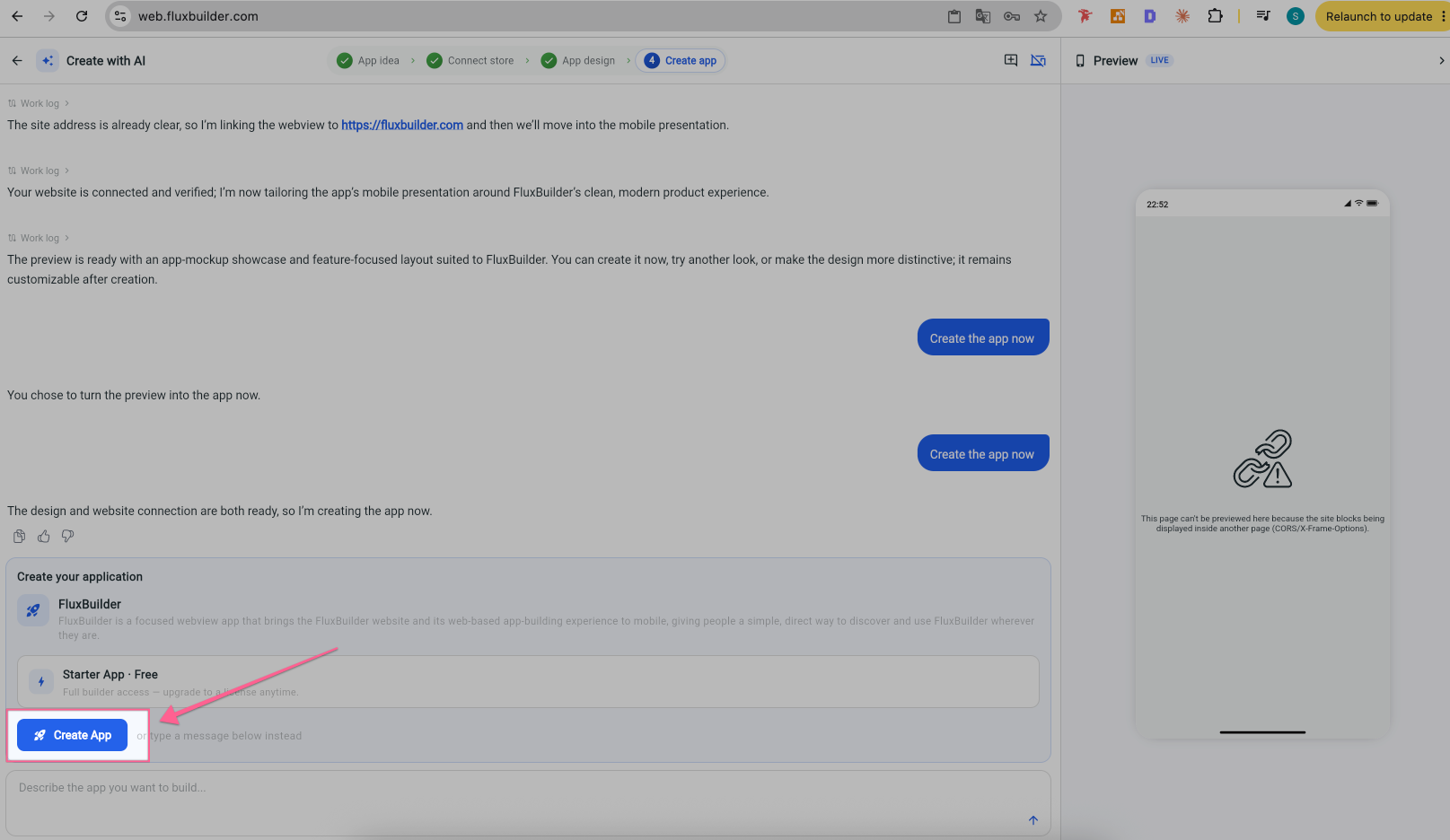Go back using the app's back arrow
Screen dimensions: 1450x840
17,60
